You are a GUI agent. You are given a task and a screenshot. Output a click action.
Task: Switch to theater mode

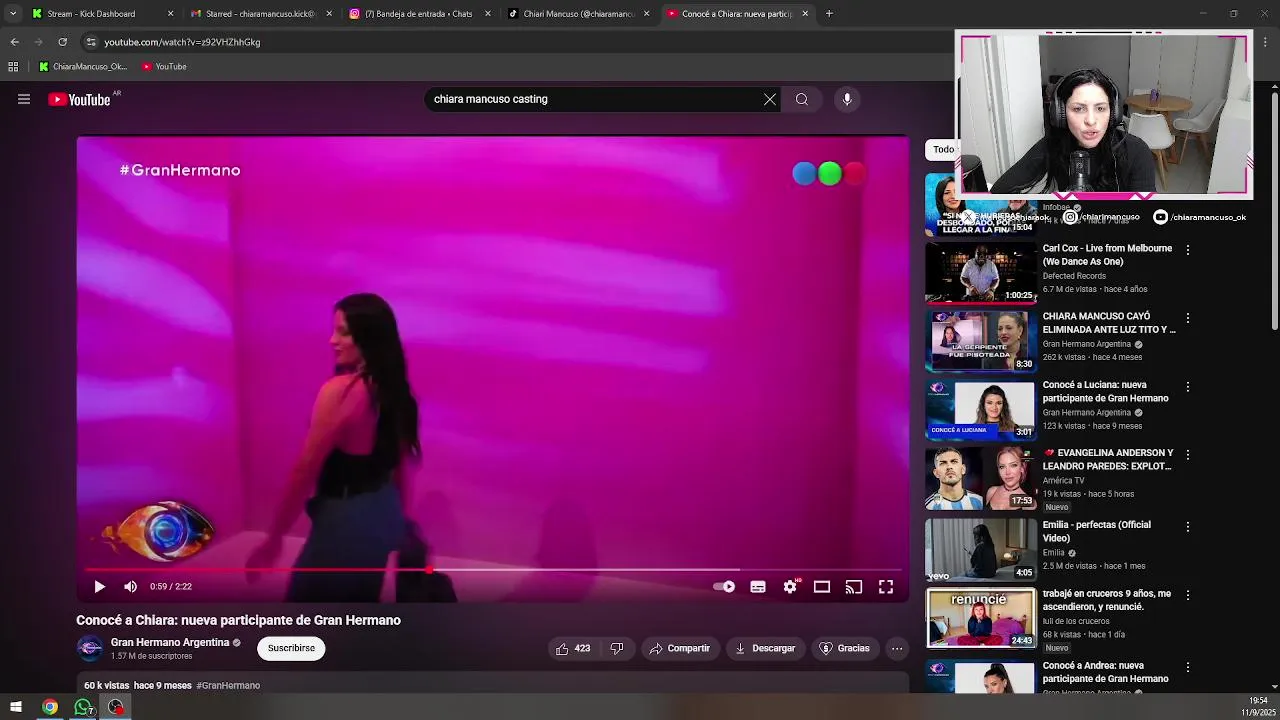tap(822, 587)
